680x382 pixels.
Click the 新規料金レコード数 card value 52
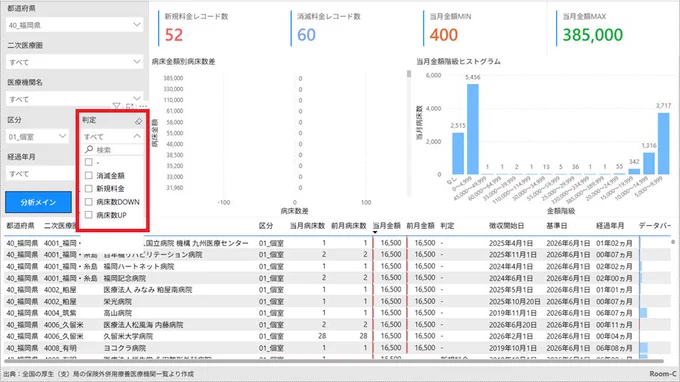click(174, 35)
